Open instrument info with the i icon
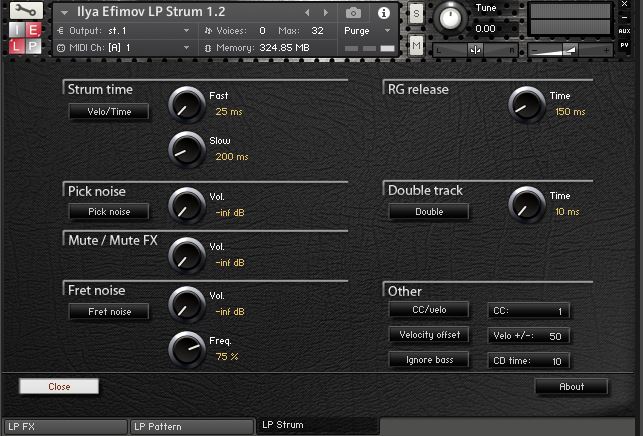This screenshot has width=643, height=436. pos(383,13)
